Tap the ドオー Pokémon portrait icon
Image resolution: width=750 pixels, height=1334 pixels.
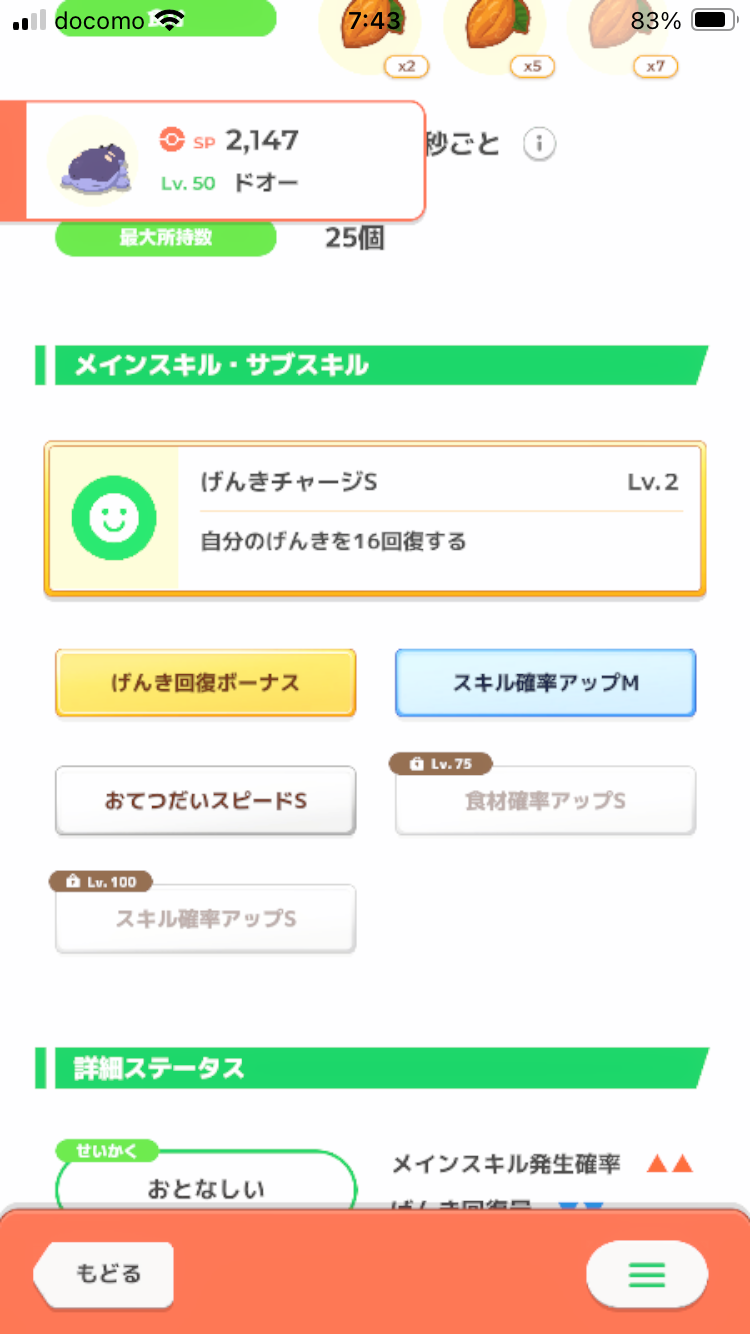tap(93, 160)
